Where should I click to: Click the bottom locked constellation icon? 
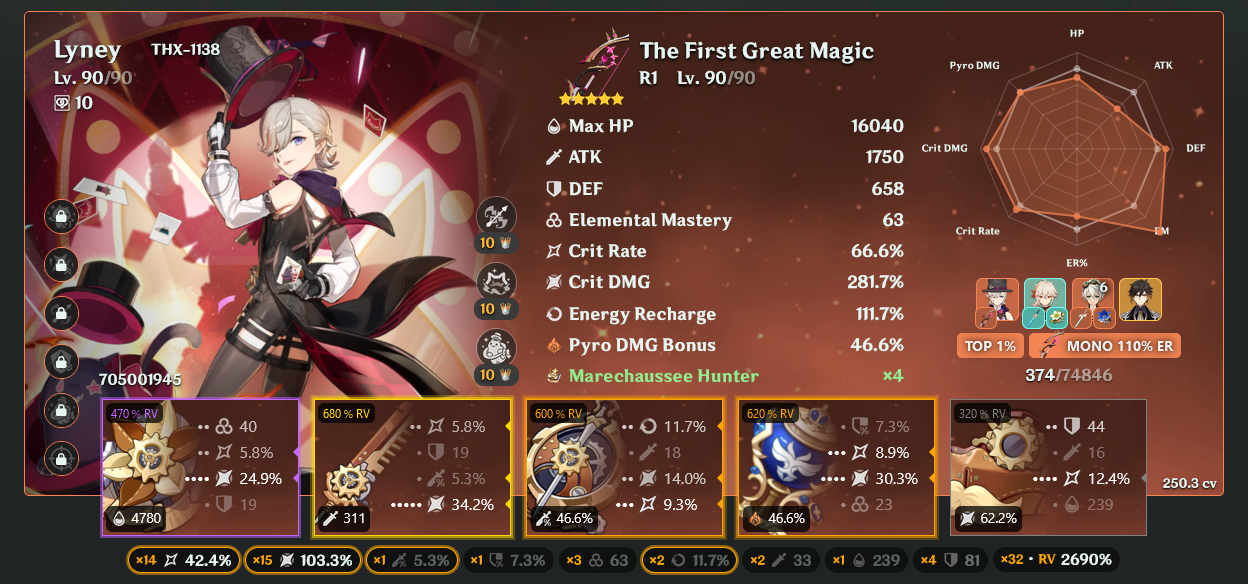click(x=61, y=458)
